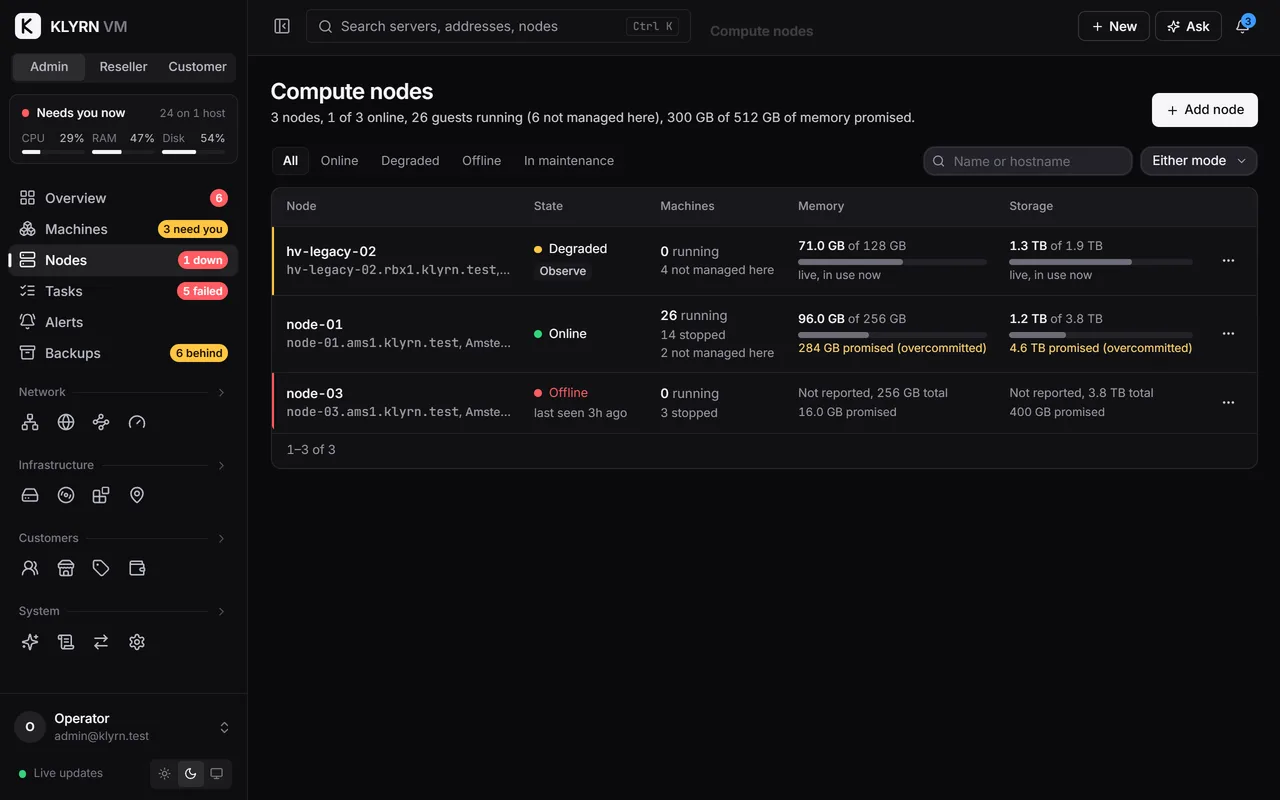This screenshot has width=1280, height=800.
Task: Go to Machines in the sidebar
Action: 123,229
